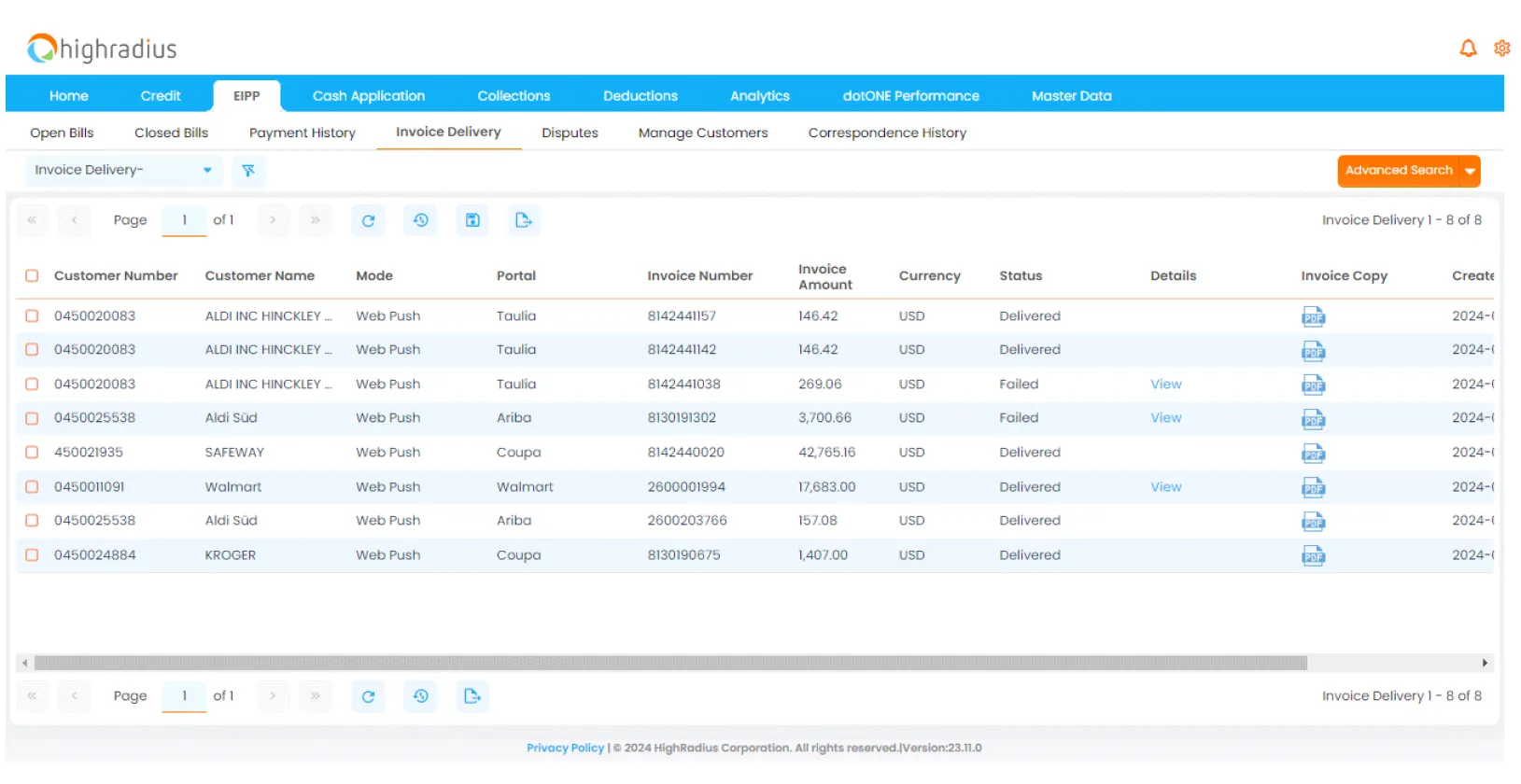Open the settings gear icon
Image resolution: width=1521 pixels, height=784 pixels.
coord(1501,49)
